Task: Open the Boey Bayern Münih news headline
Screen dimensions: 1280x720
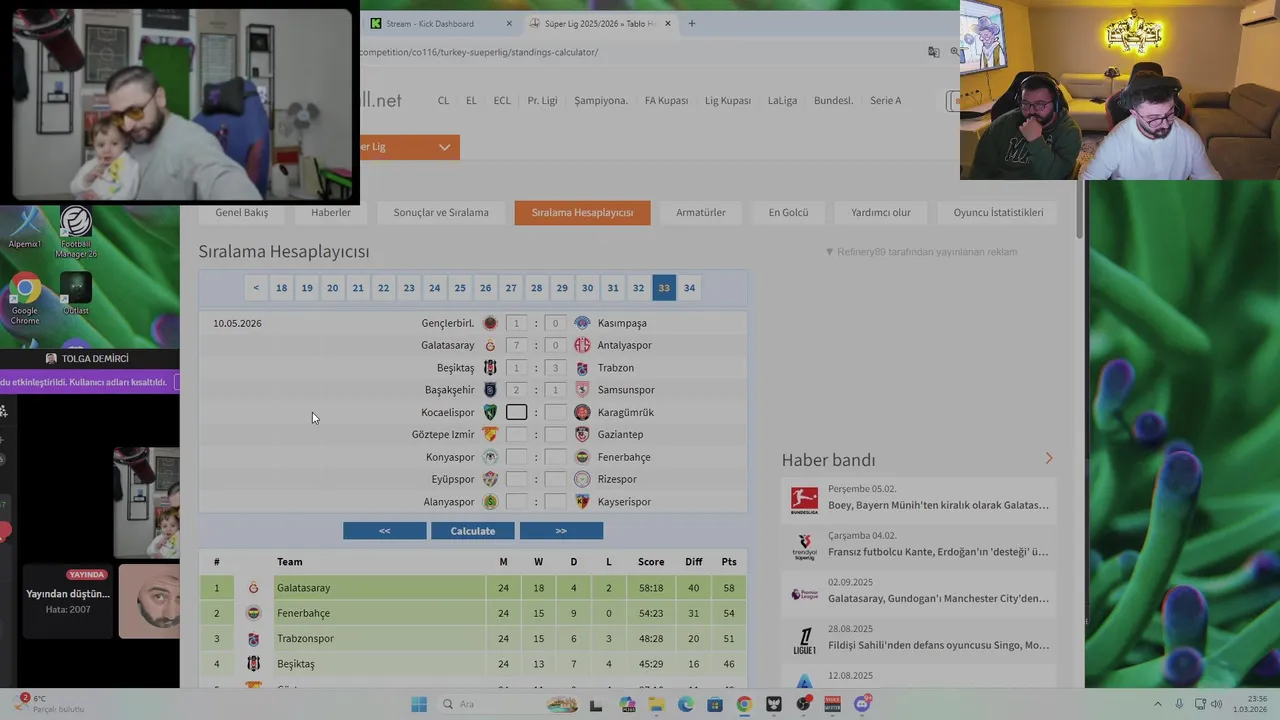Action: [938, 505]
